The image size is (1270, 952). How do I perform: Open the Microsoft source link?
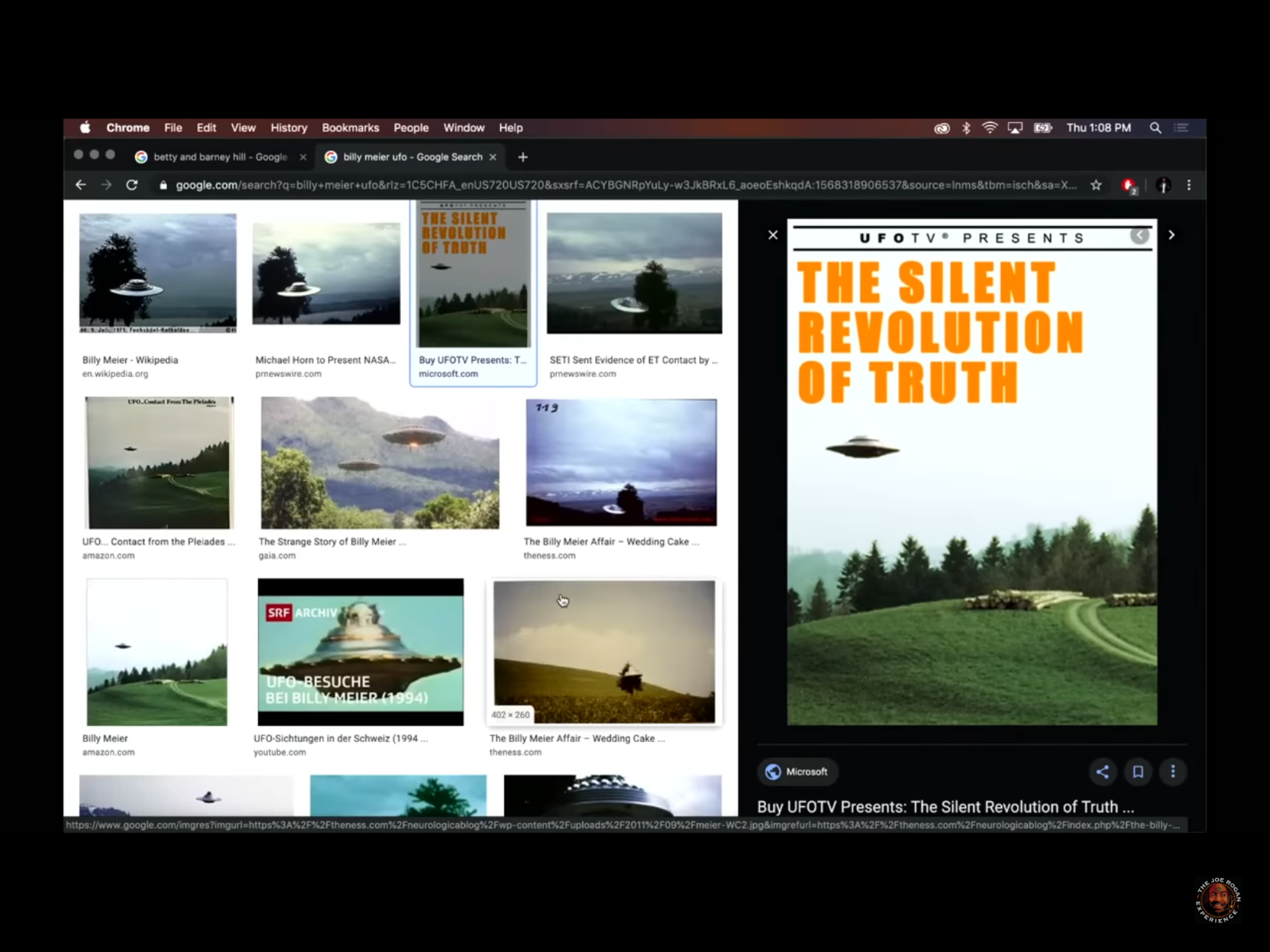[797, 772]
